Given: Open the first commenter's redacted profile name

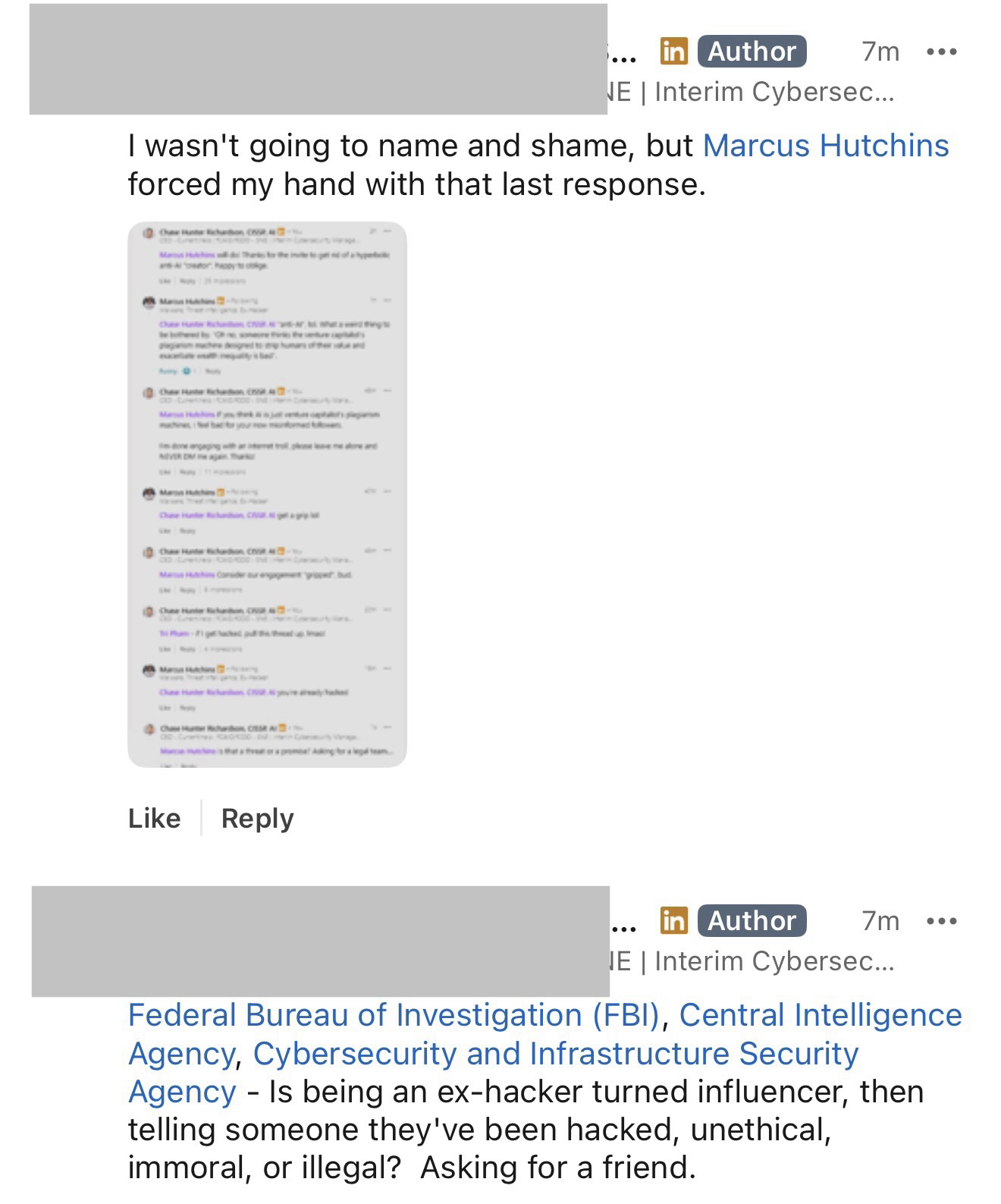Looking at the screenshot, I should (x=318, y=59).
